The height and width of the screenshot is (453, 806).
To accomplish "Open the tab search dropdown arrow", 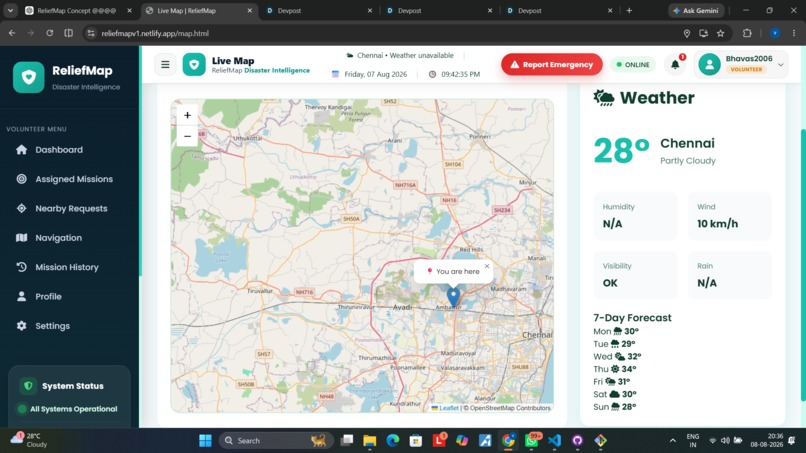I will pos(10,10).
